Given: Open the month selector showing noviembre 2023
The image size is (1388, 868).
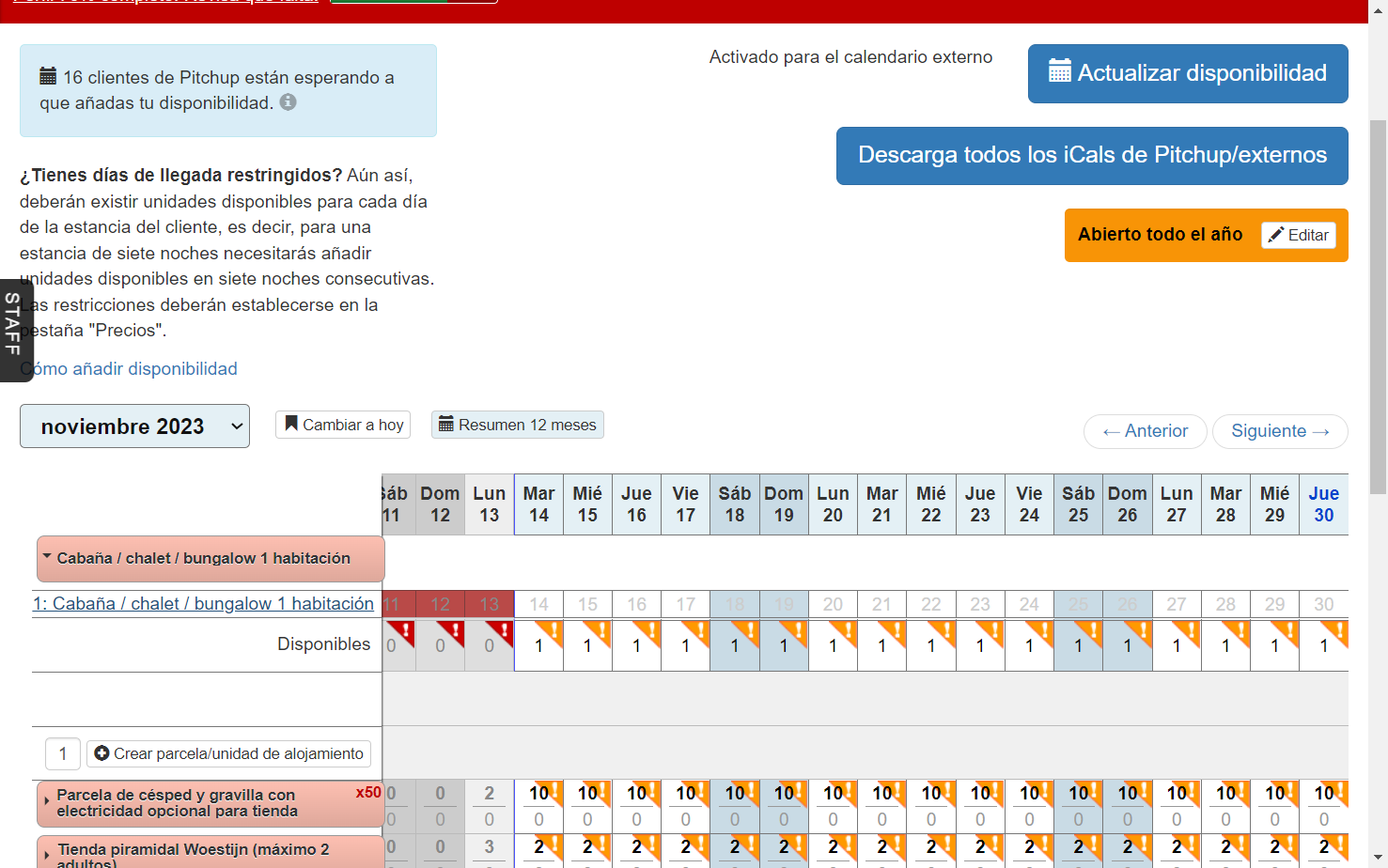Looking at the screenshot, I should 134,426.
